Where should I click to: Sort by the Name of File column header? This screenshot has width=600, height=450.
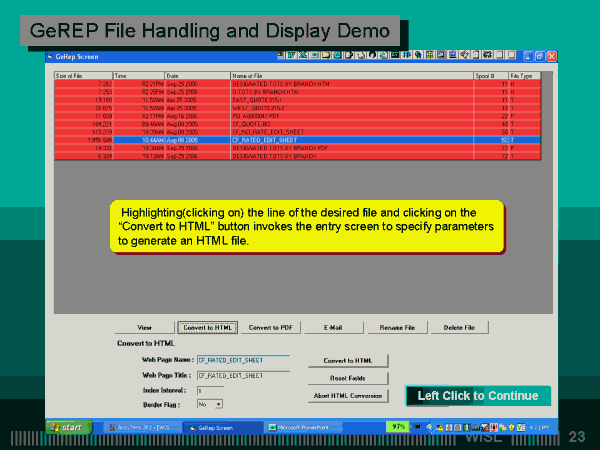(350, 75)
